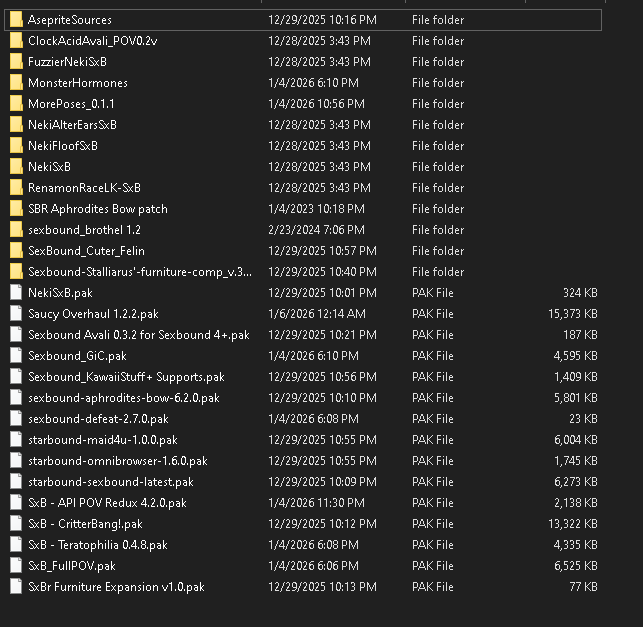The width and height of the screenshot is (643, 627).
Task: Click the date 1/4/2023 10:18 PM
Action: tap(317, 209)
